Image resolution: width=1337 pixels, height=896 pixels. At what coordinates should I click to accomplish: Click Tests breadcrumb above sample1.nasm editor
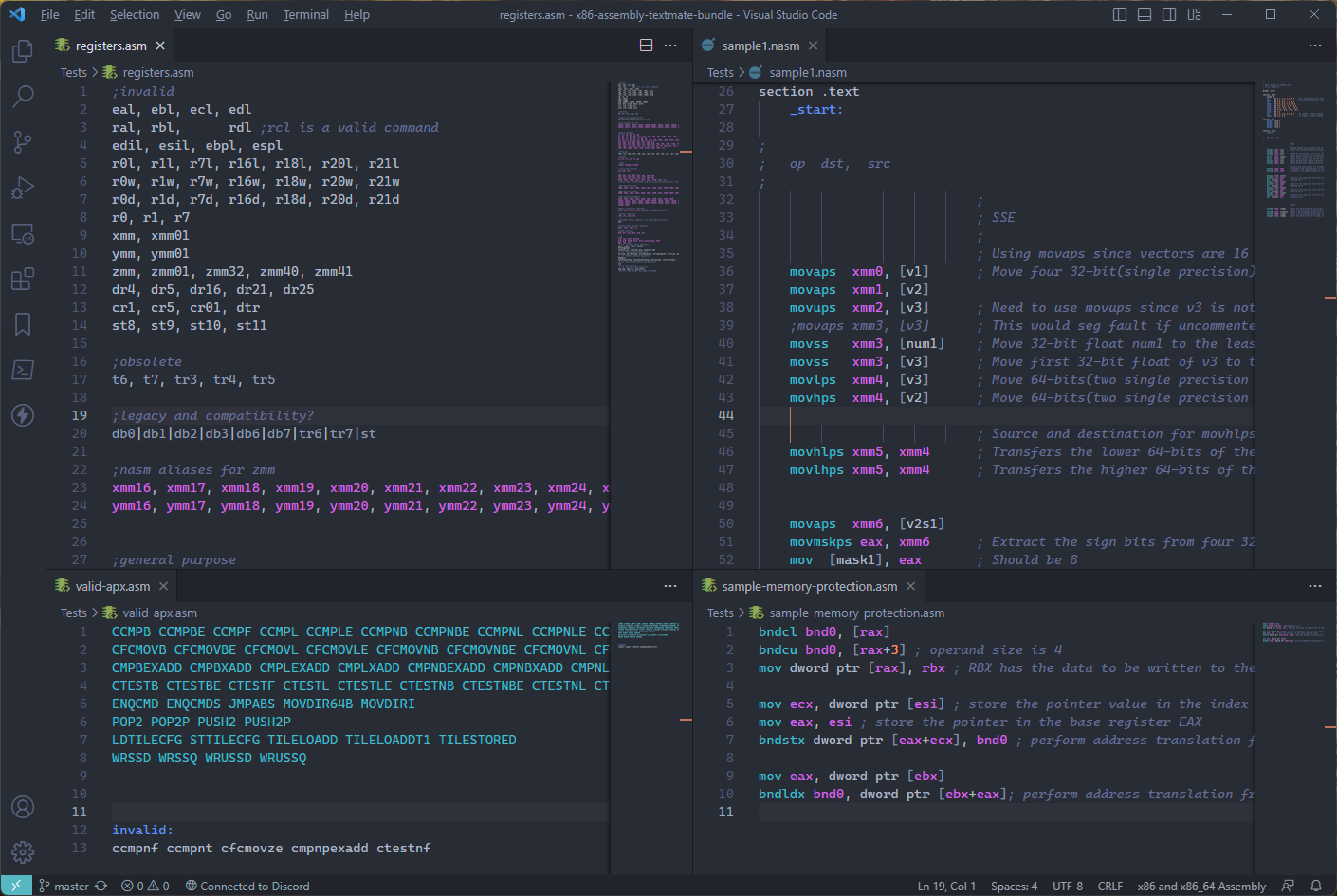pyautogui.click(x=720, y=72)
